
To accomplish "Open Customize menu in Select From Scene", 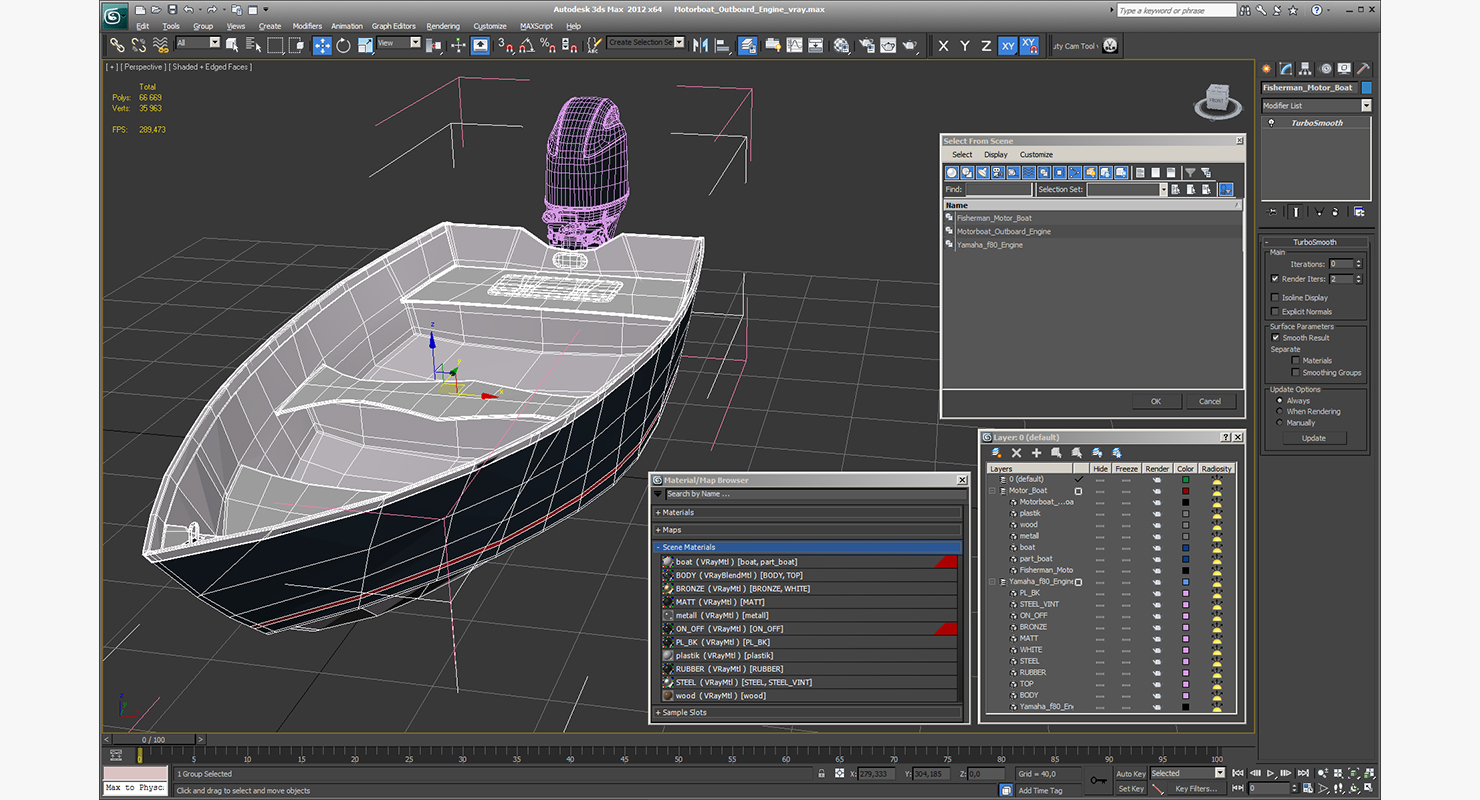I will click(x=1036, y=155).
